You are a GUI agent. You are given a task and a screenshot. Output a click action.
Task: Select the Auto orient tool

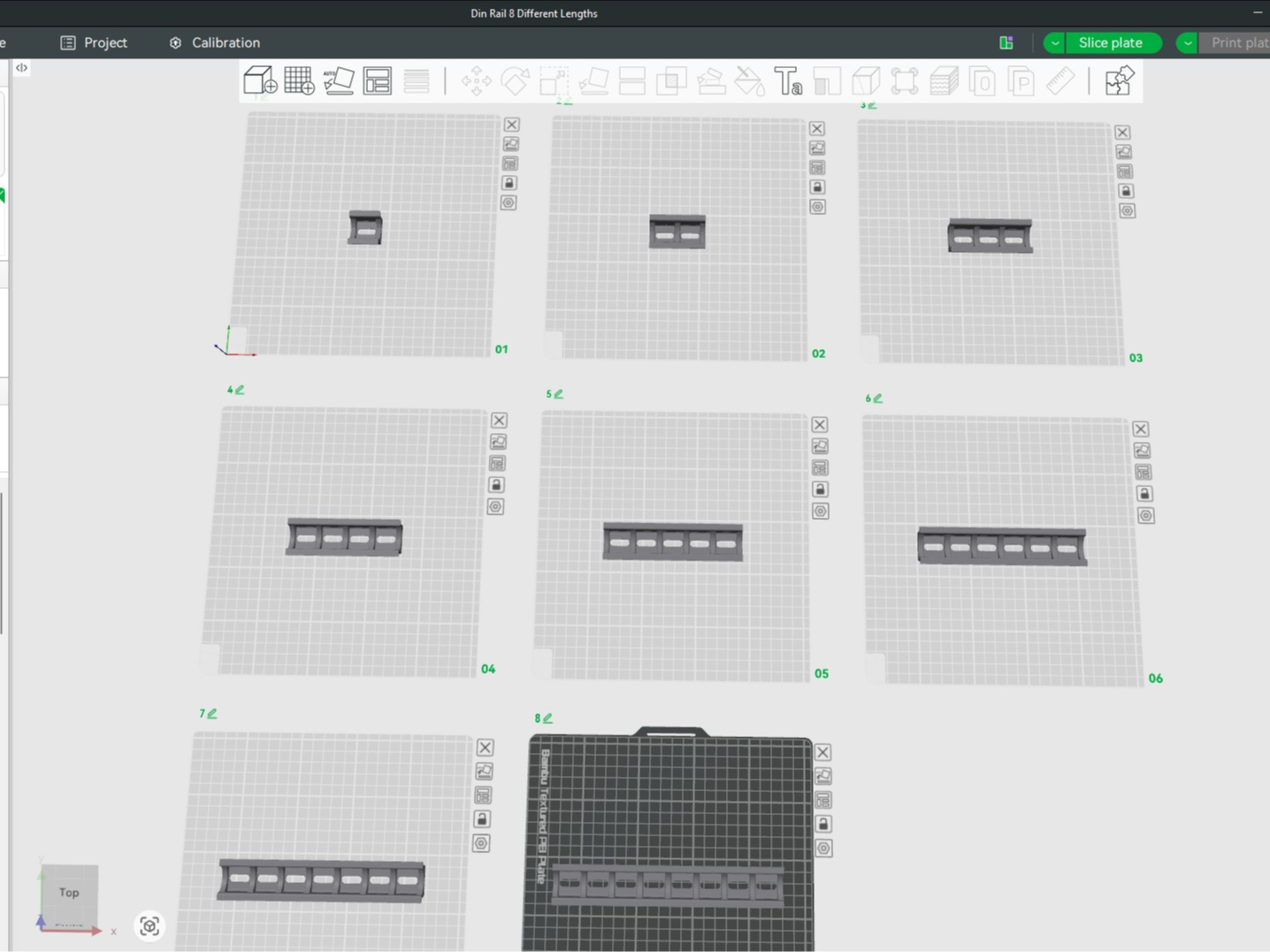(339, 80)
